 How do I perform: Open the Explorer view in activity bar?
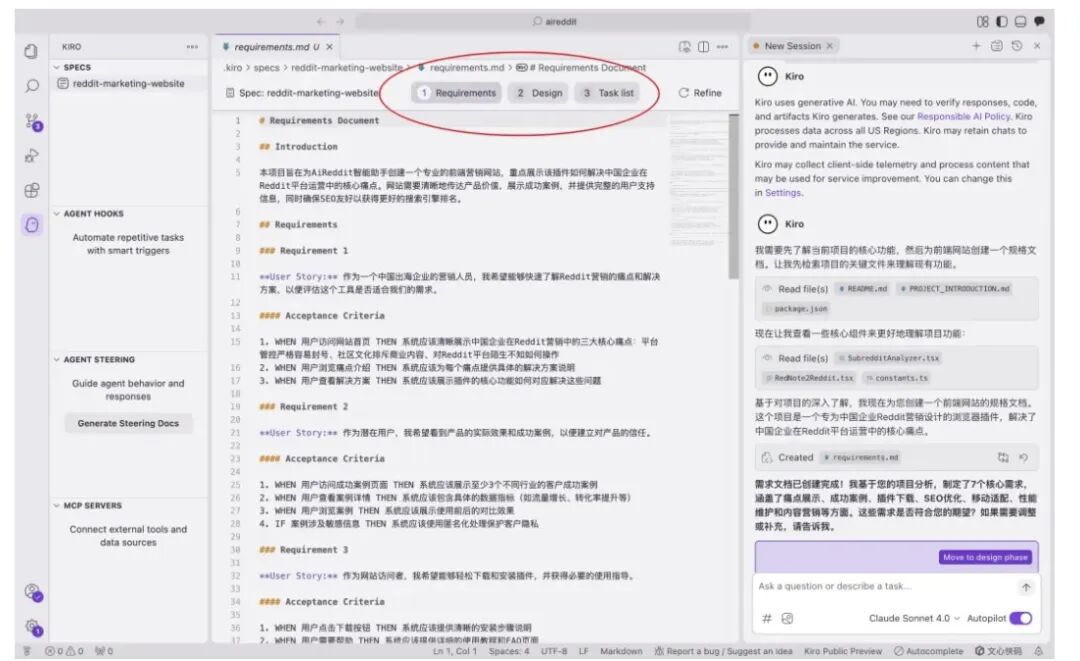click(31, 51)
